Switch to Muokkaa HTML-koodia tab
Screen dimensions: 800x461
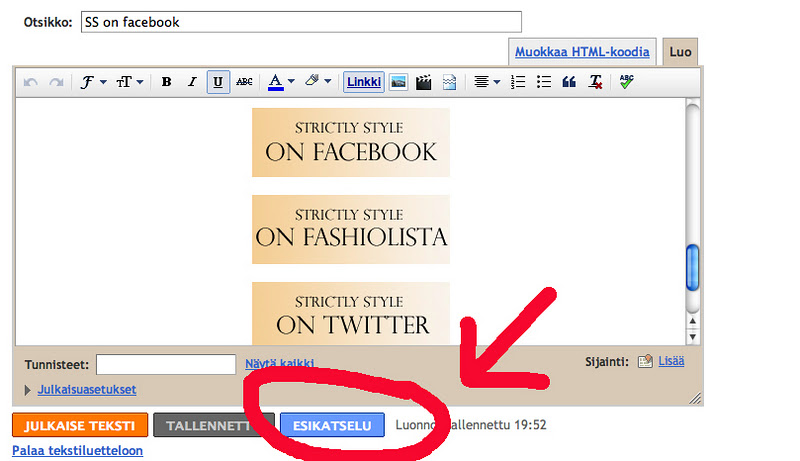582,52
